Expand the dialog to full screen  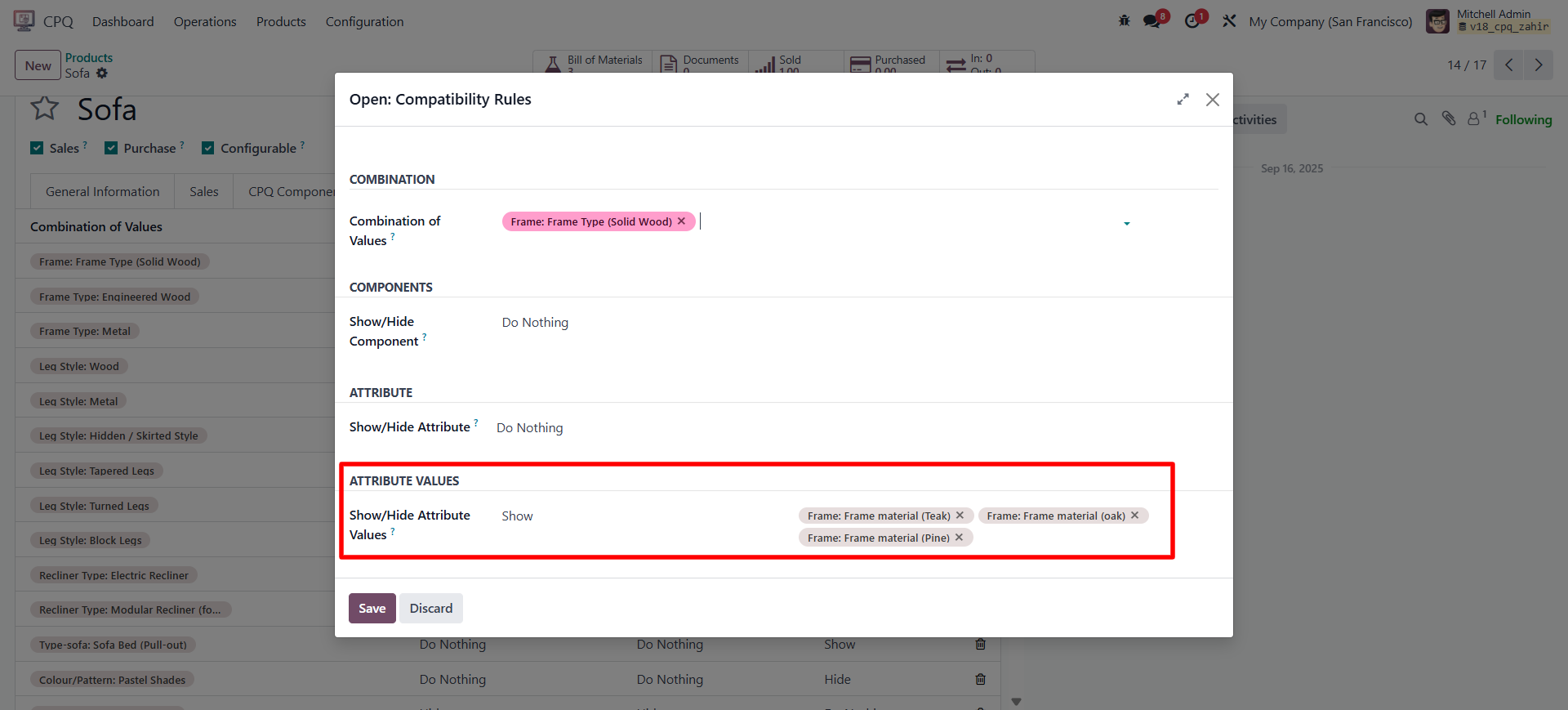click(1183, 100)
